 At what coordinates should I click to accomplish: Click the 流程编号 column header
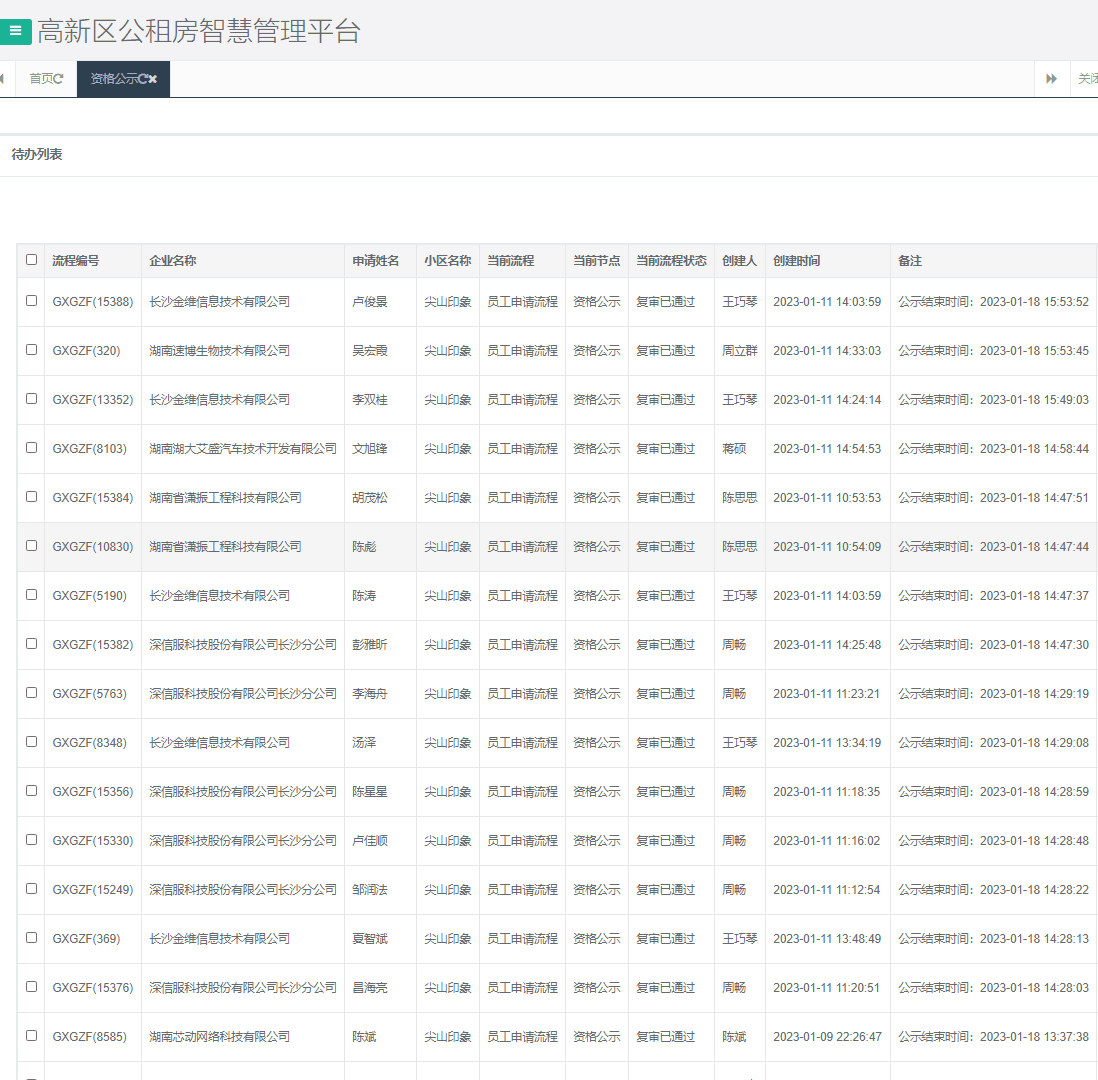pos(76,261)
